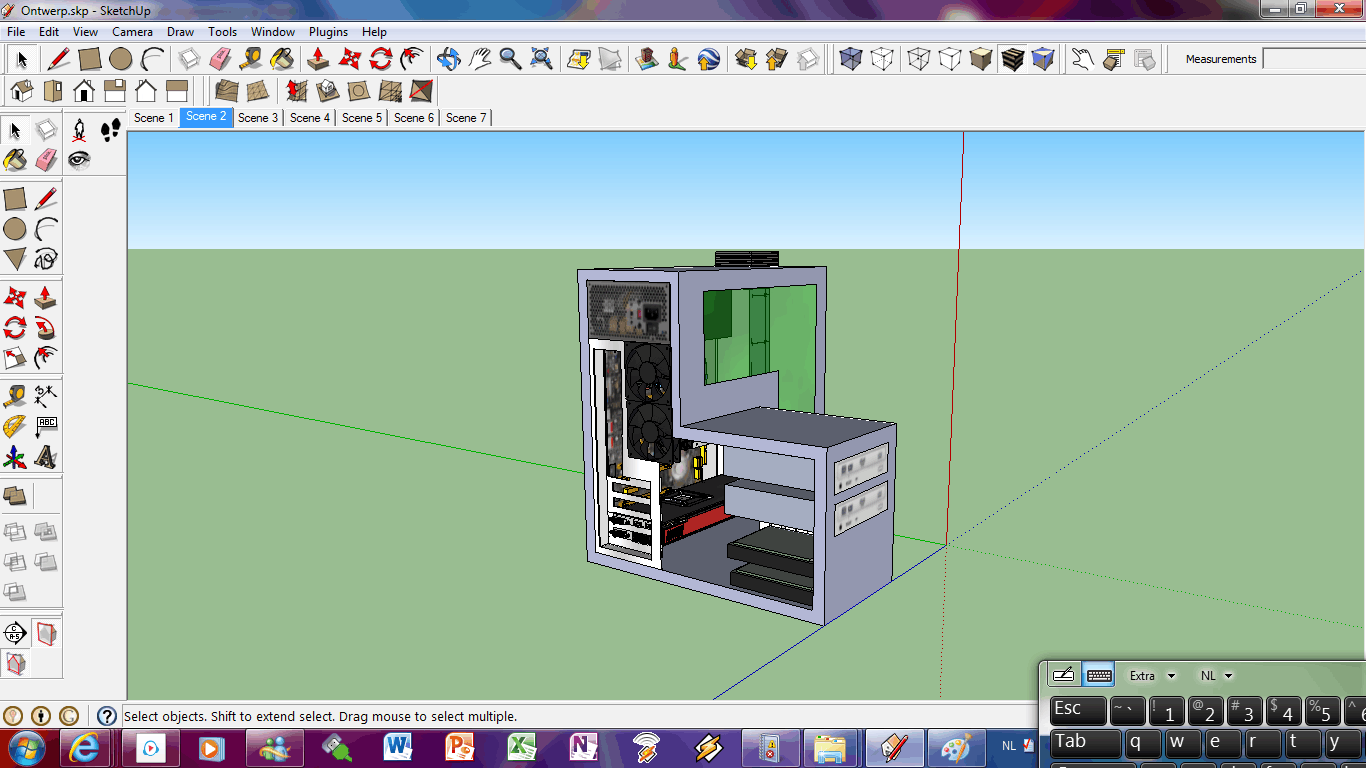Expand the Extra dropdown on keyboard panel
This screenshot has height=768, width=1366.
[x=1153, y=676]
